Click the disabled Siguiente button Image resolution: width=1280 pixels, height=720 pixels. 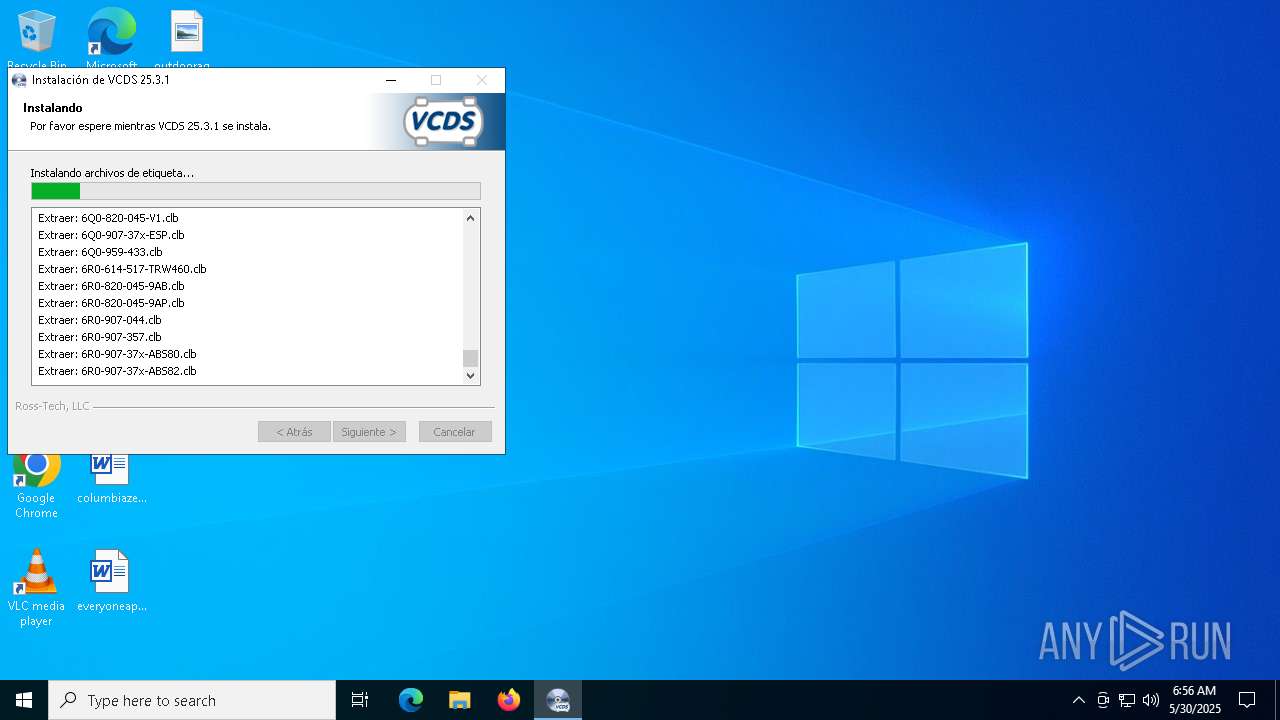coord(369,432)
